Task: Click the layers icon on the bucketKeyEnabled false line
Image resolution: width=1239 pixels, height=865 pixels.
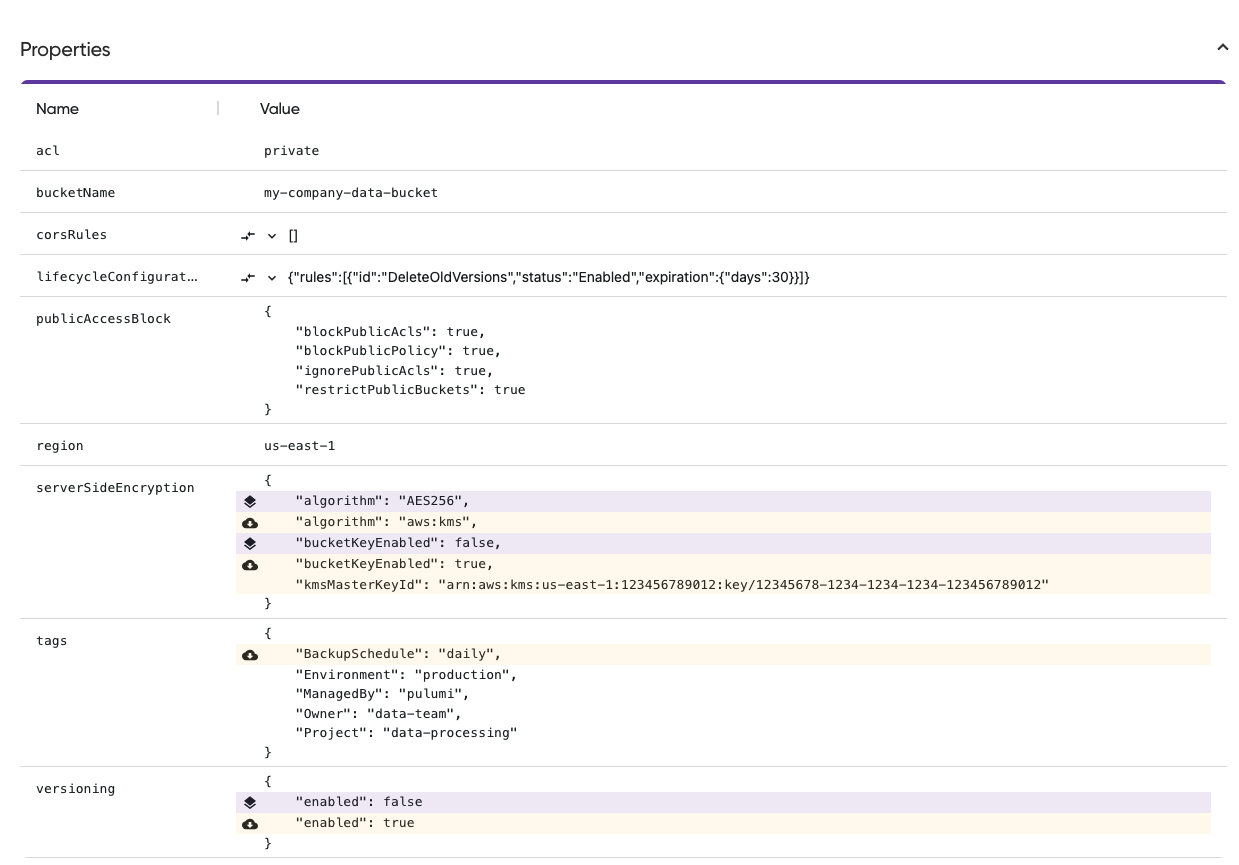Action: [x=250, y=543]
